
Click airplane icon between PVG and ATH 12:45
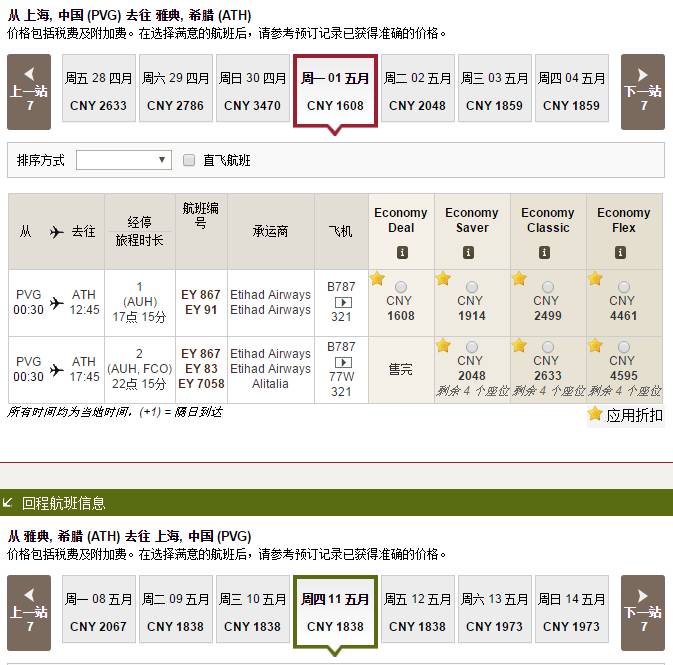[x=56, y=303]
